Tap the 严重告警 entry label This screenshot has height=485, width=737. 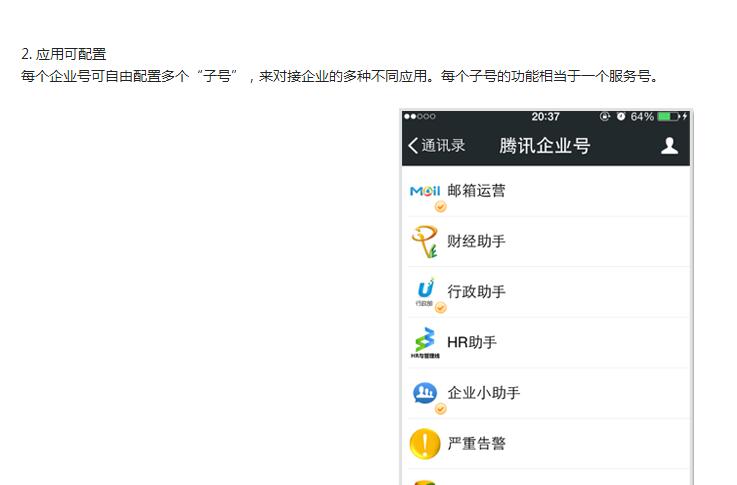[476, 443]
